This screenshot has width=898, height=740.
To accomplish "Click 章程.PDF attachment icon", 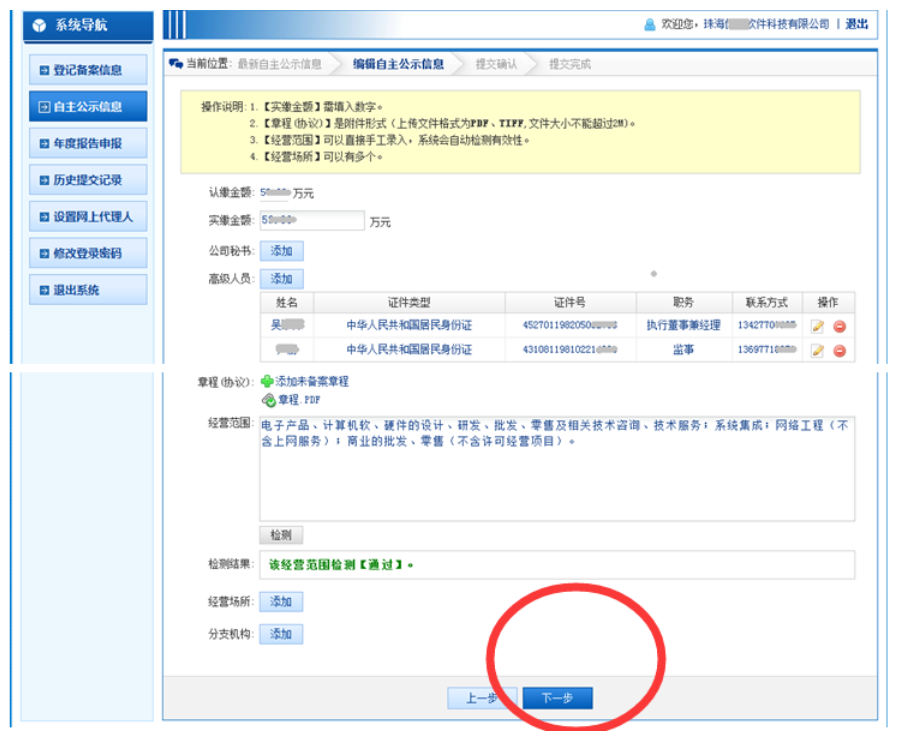I will click(269, 400).
